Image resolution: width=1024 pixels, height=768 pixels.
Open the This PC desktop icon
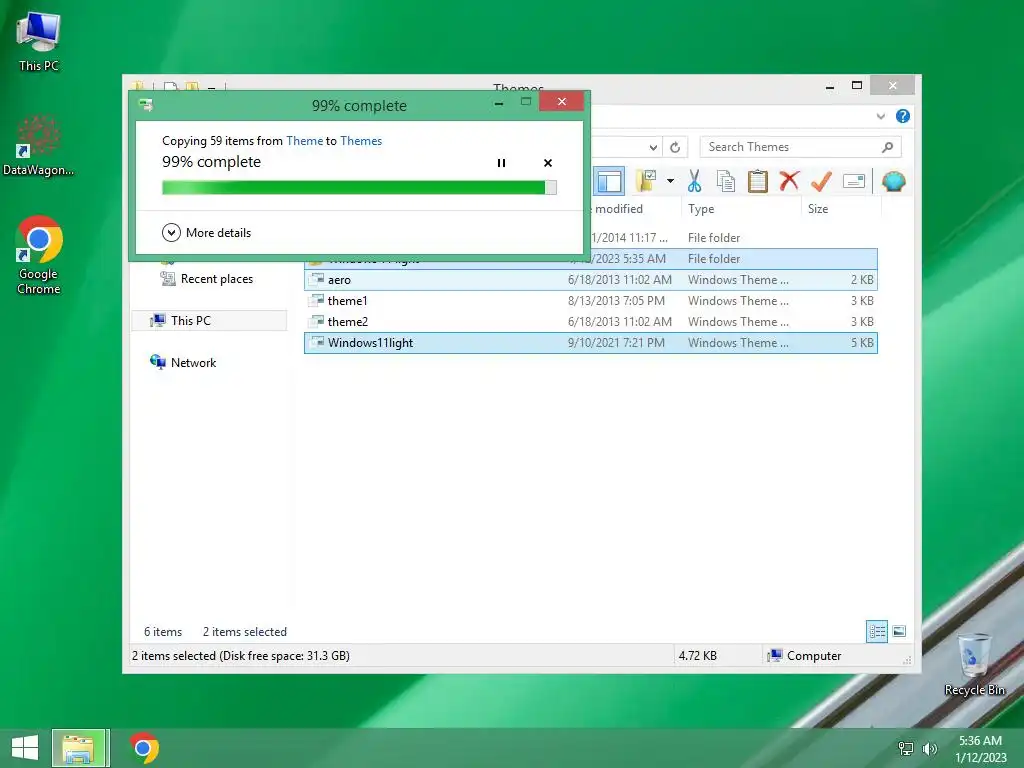click(39, 42)
